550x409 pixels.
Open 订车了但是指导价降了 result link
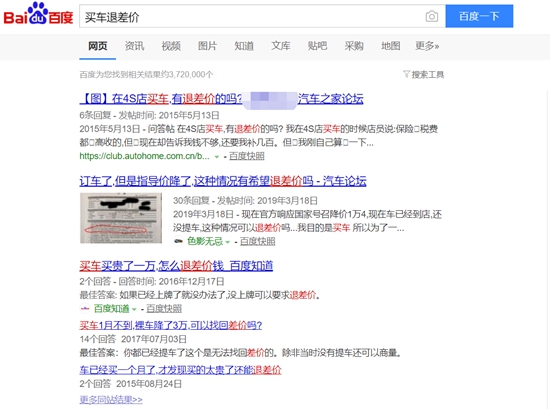pos(223,181)
